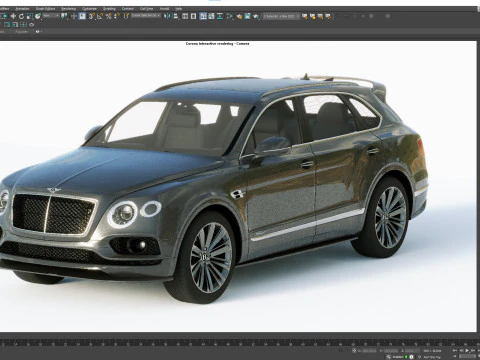Select the Scale tool
480x360 pixels.
coord(30,16)
